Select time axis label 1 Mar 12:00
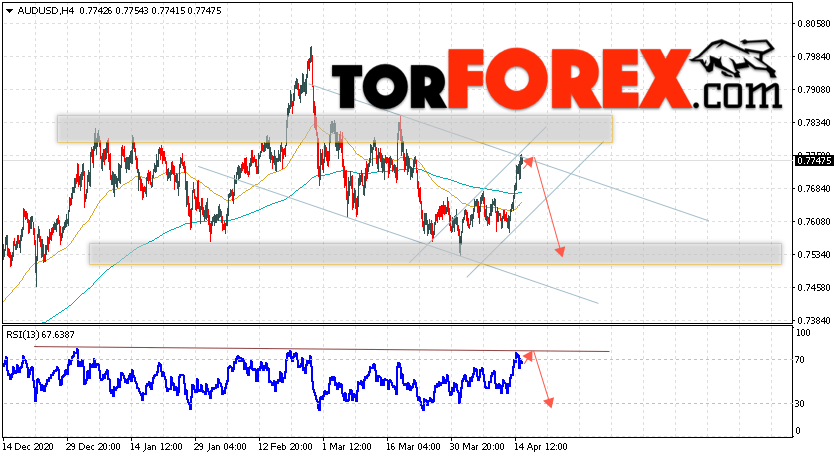This screenshot has height=458, width=838. 346,447
